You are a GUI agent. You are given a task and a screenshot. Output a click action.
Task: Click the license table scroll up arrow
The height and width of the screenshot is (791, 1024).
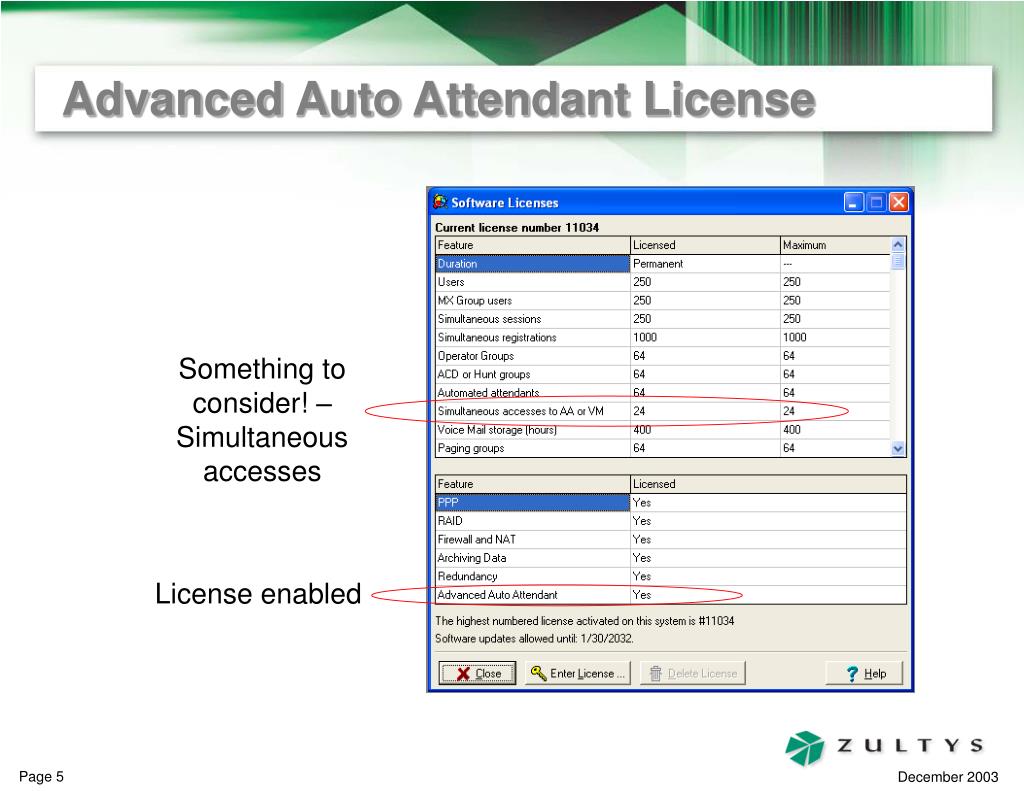[898, 244]
